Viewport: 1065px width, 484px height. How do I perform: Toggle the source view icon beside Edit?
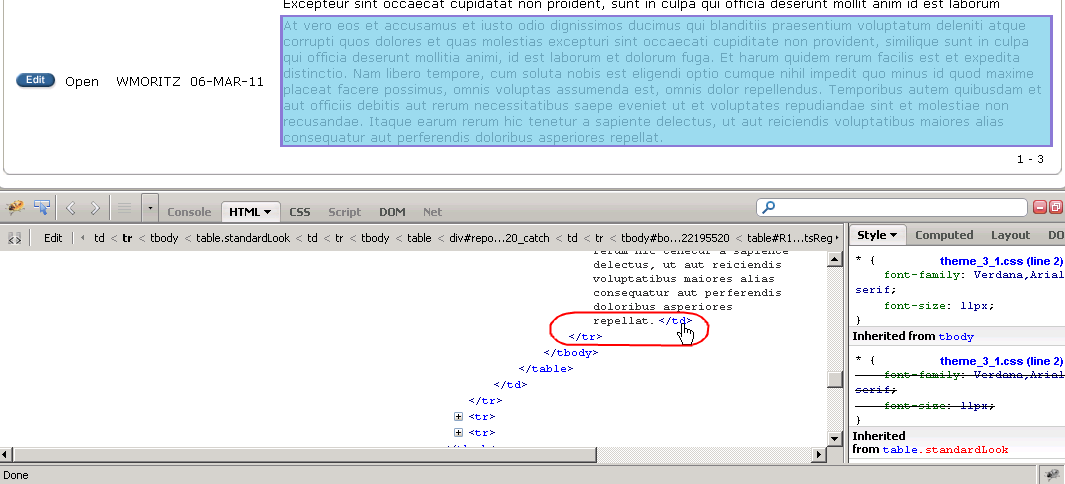click(14, 238)
